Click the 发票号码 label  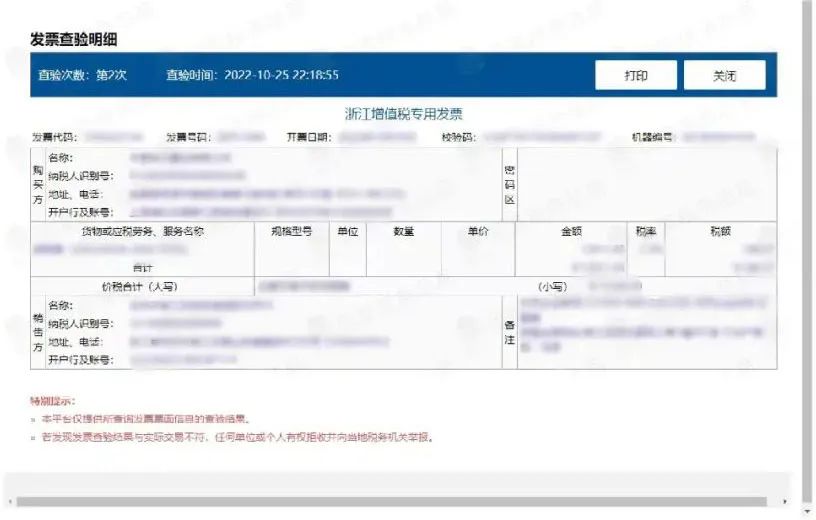tap(188, 137)
